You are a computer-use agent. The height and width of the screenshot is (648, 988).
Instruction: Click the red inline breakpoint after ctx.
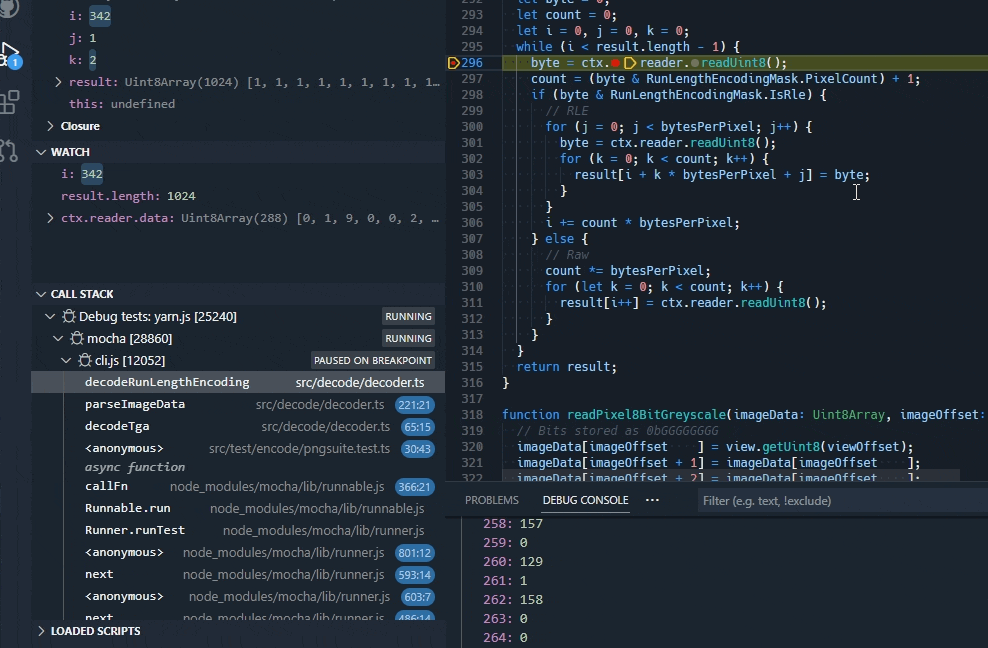click(616, 62)
